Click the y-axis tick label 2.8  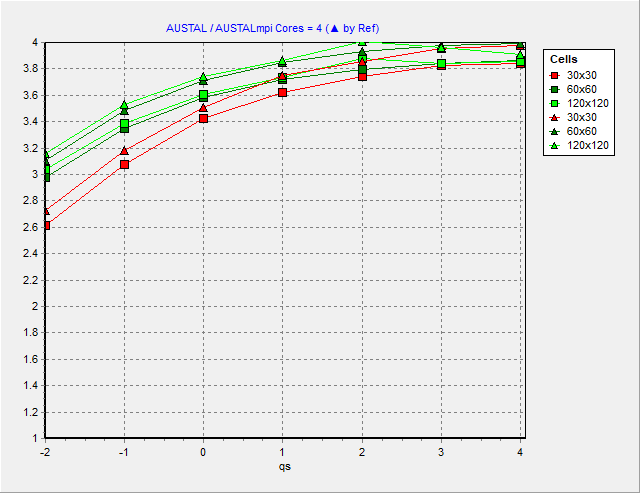click(31, 201)
